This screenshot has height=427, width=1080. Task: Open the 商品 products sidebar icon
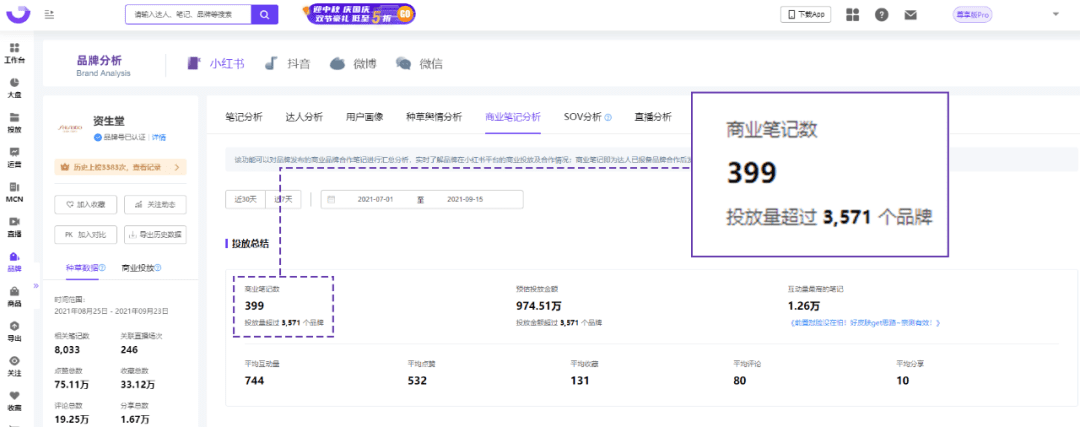click(x=14, y=297)
